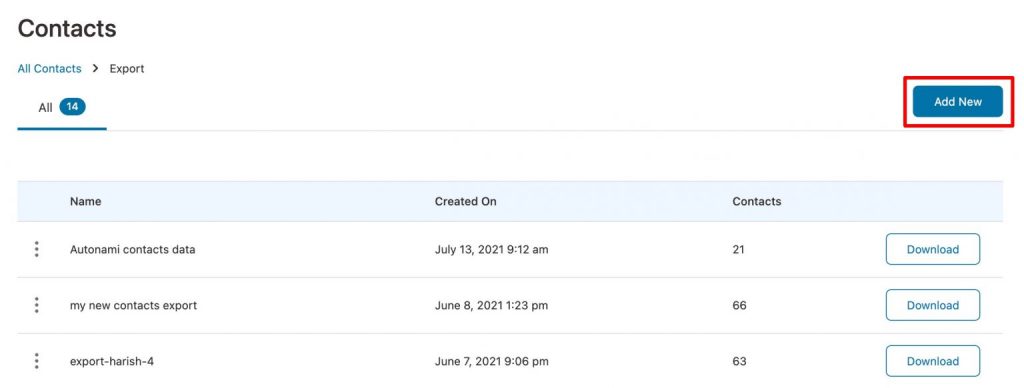Click the Name column header
This screenshot has height=388, width=1024.
pyautogui.click(x=86, y=201)
